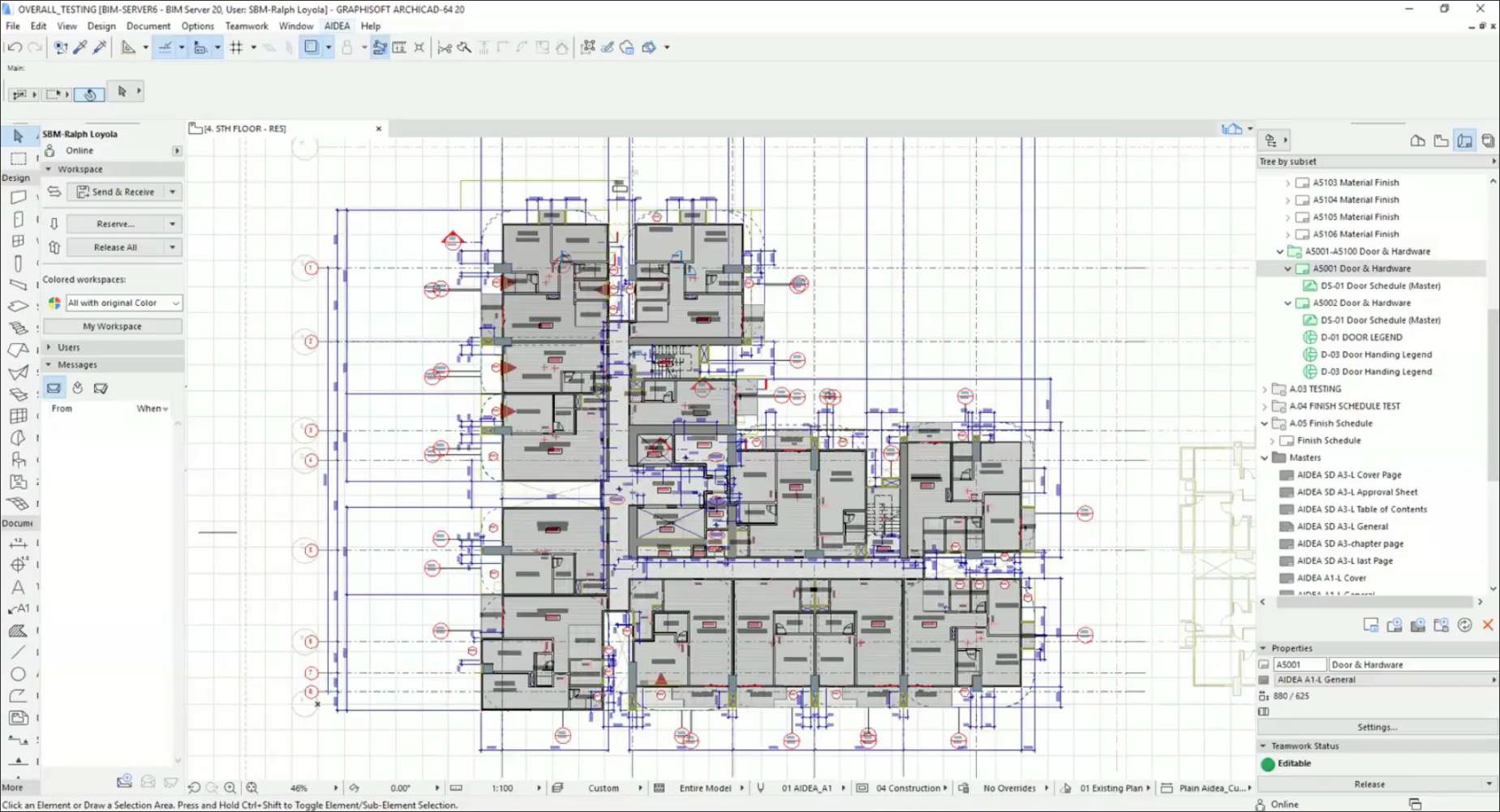Open the Document menu

point(148,26)
